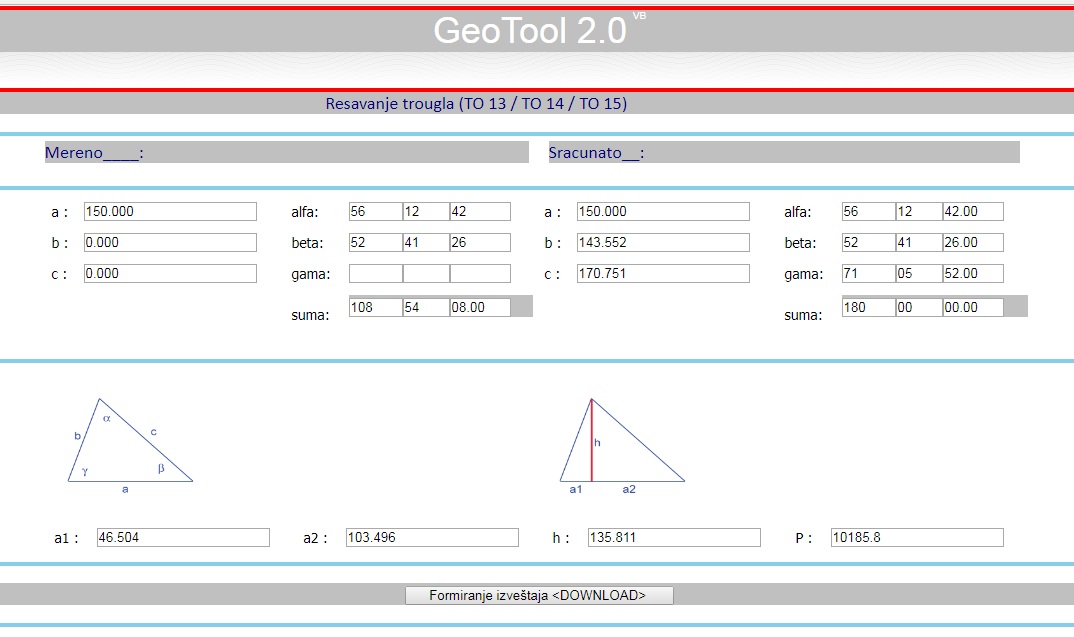
Task: Click the empty measured gama seconds field
Action: tap(480, 274)
